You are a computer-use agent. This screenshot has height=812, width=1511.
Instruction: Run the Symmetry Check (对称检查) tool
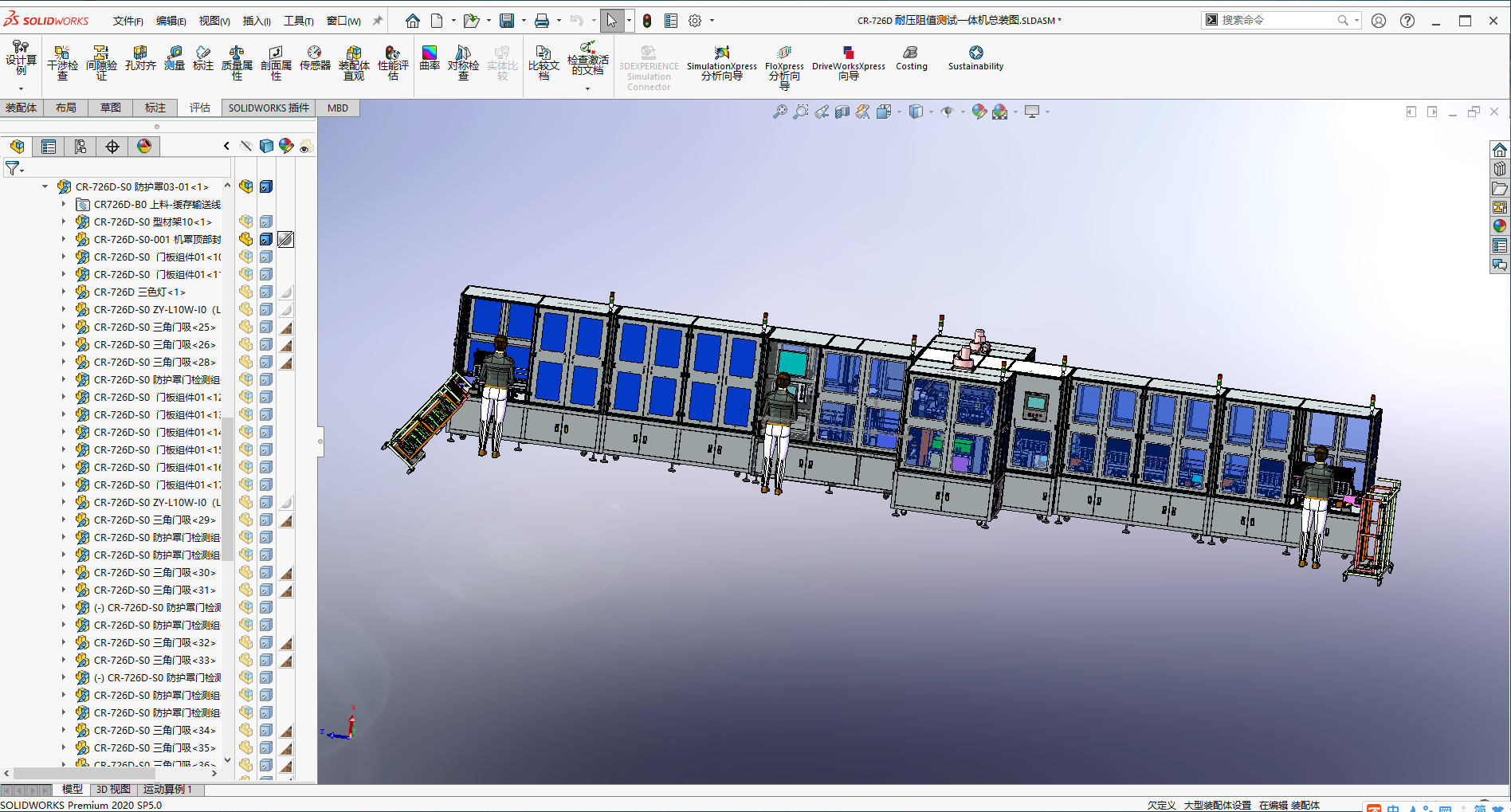[x=463, y=62]
